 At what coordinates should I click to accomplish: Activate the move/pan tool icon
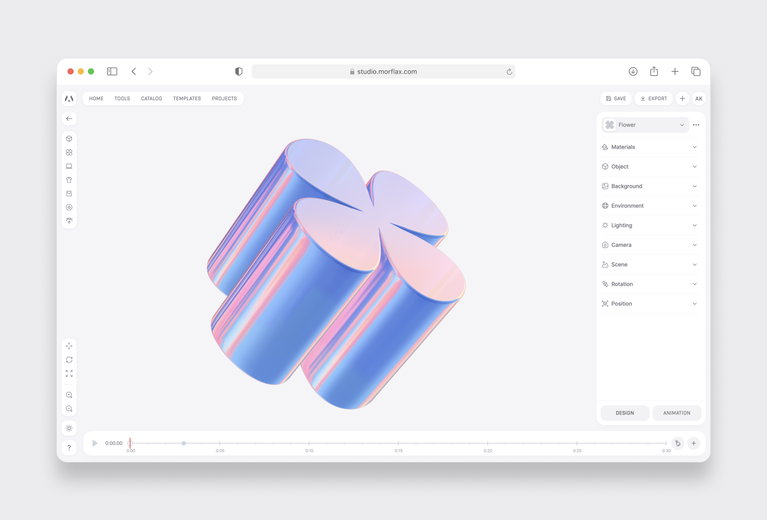(69, 346)
